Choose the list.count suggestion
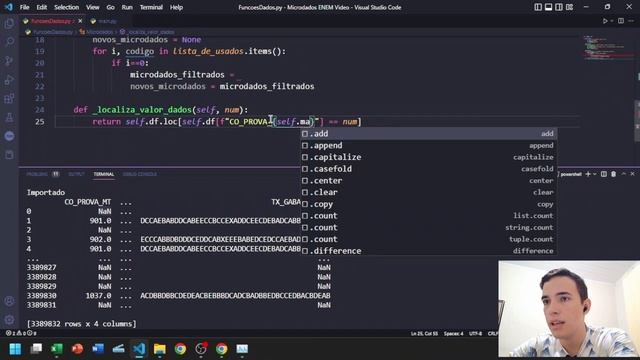This screenshot has width=640, height=360. click(x=429, y=216)
